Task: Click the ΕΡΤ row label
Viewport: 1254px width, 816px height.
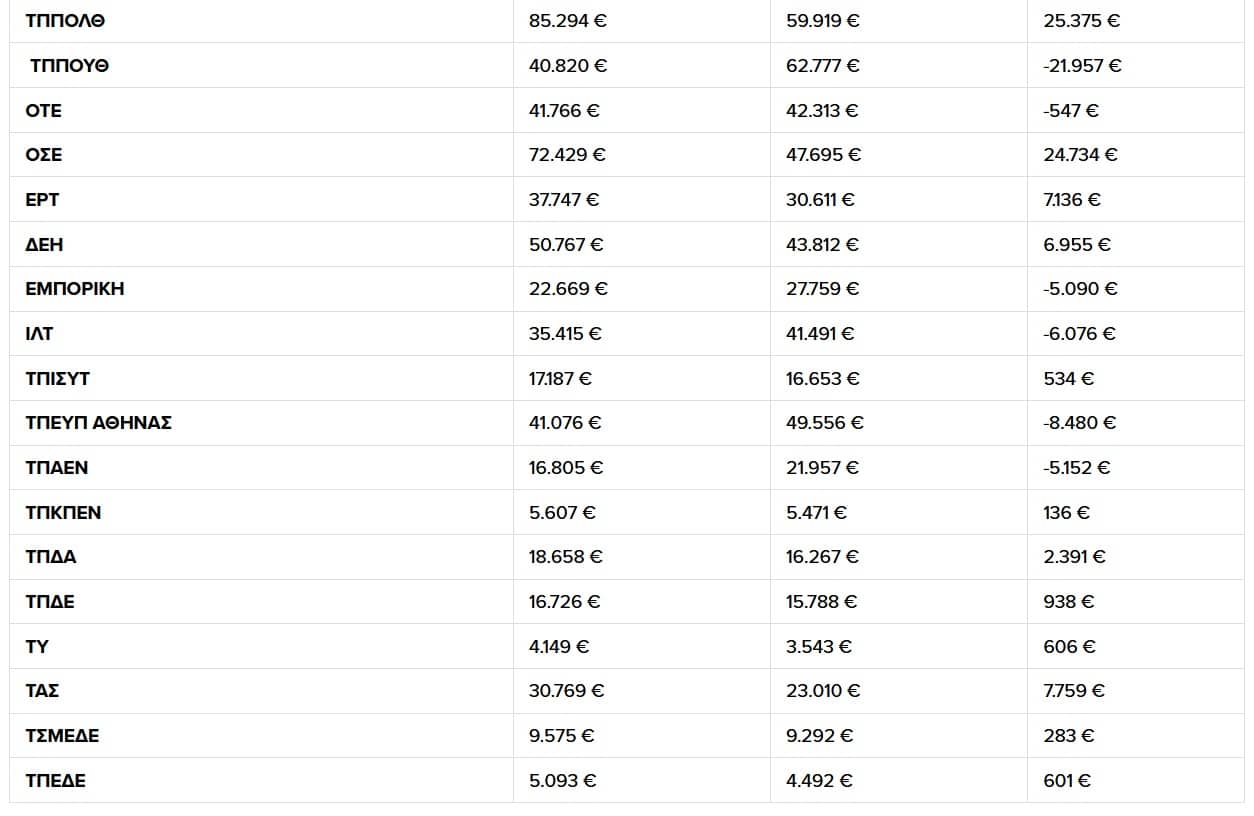Action: (x=42, y=200)
